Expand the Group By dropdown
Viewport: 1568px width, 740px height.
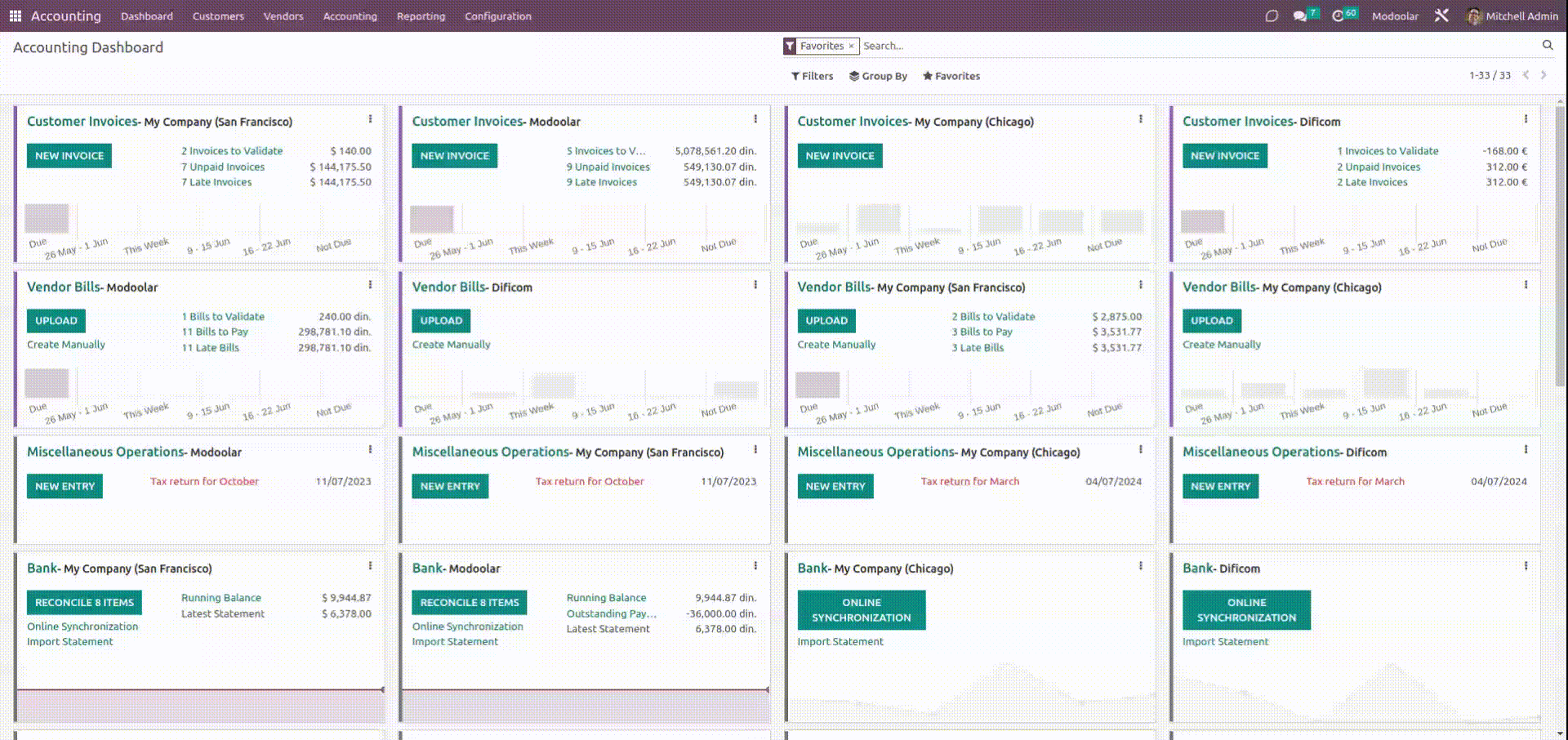(878, 76)
